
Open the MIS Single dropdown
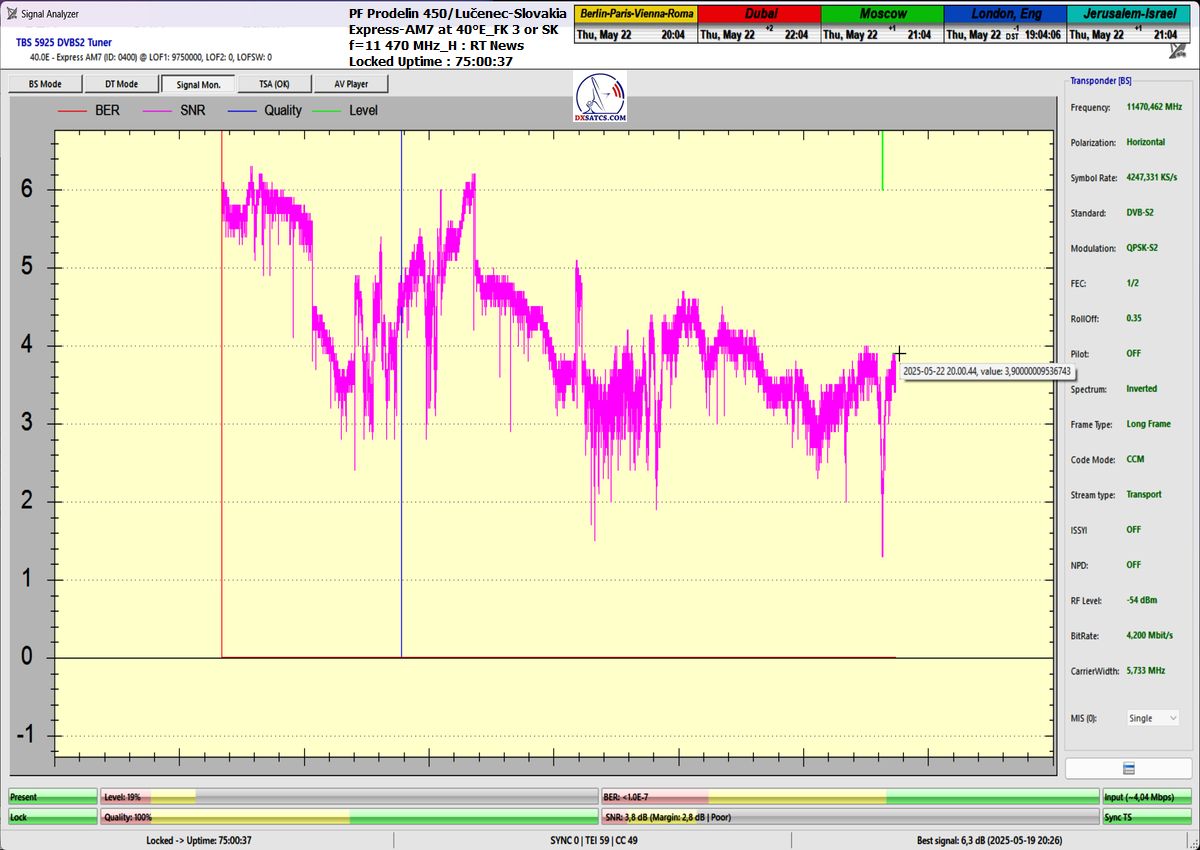pos(1153,718)
